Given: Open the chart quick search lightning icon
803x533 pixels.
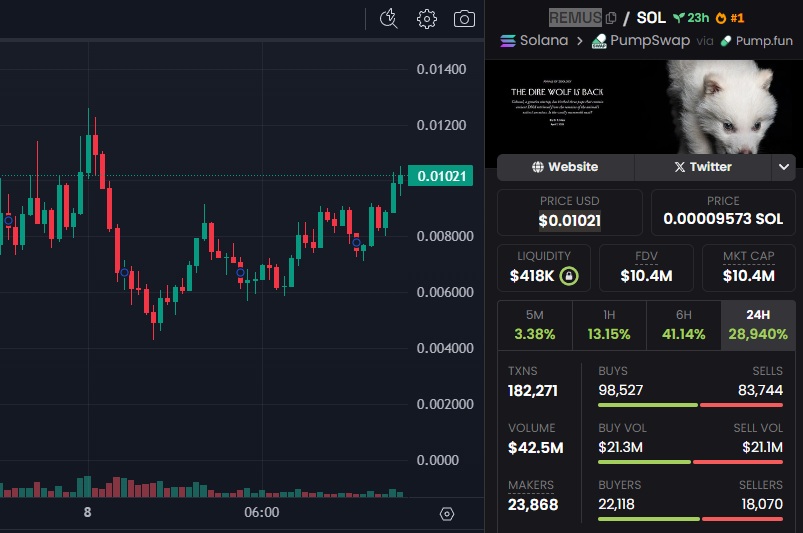Looking at the screenshot, I should click(389, 19).
